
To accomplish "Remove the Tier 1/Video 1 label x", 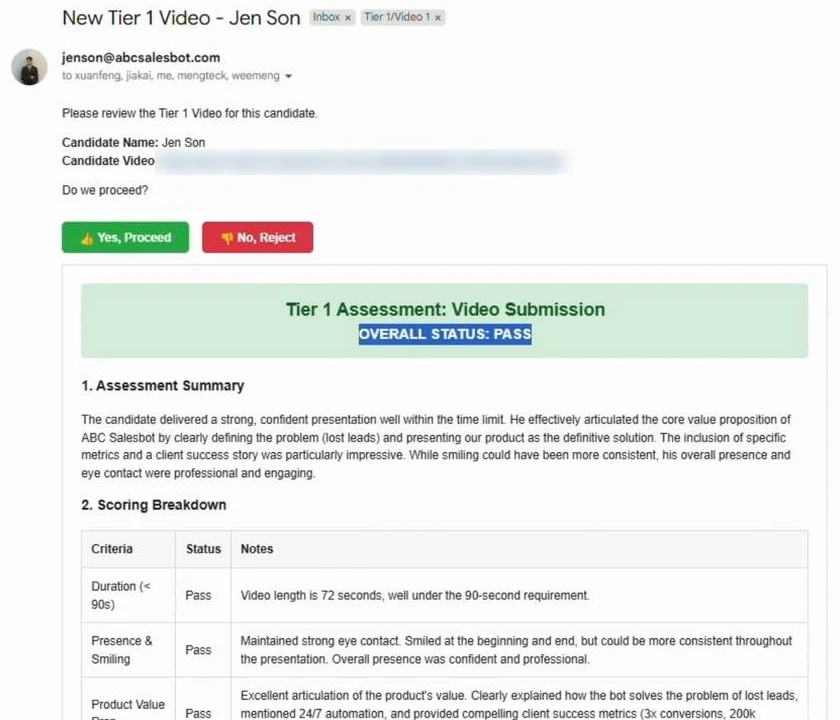I will click(438, 18).
